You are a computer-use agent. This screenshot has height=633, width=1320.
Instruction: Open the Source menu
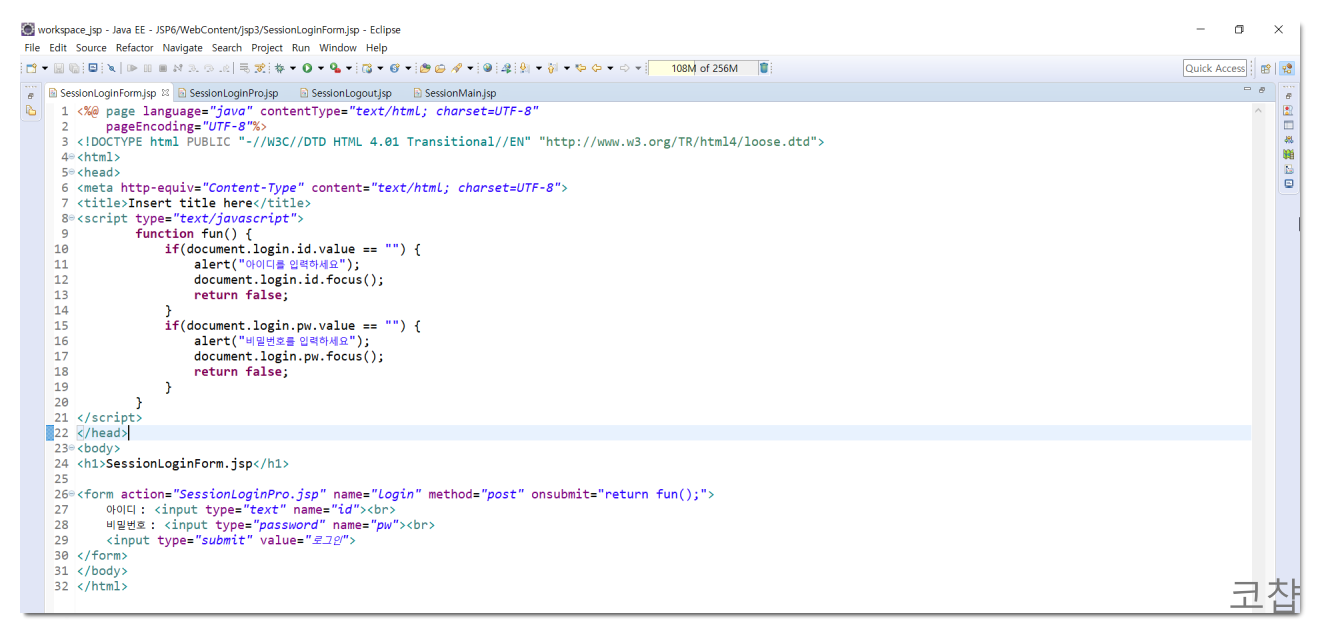tap(91, 47)
